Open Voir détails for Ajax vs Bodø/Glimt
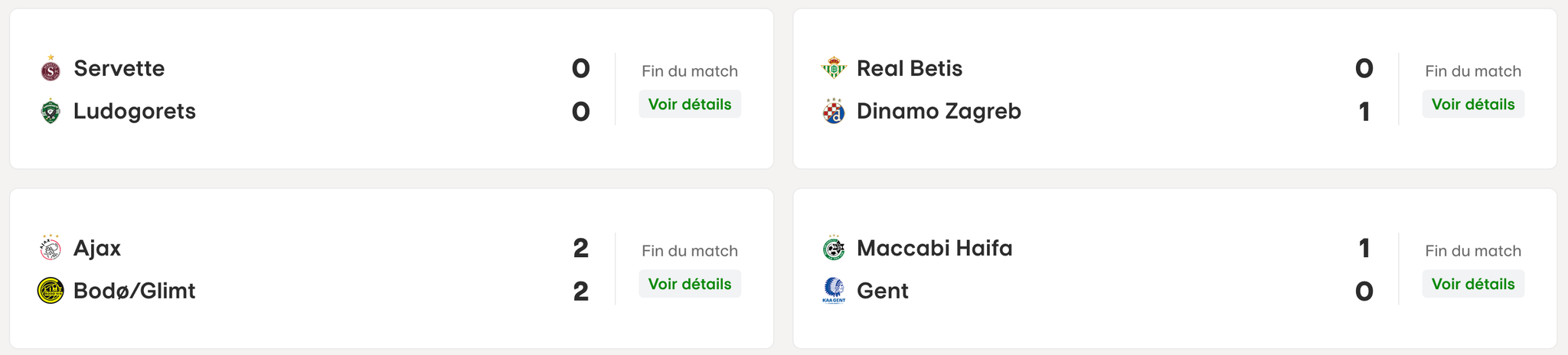The height and width of the screenshot is (355, 1568). (689, 284)
